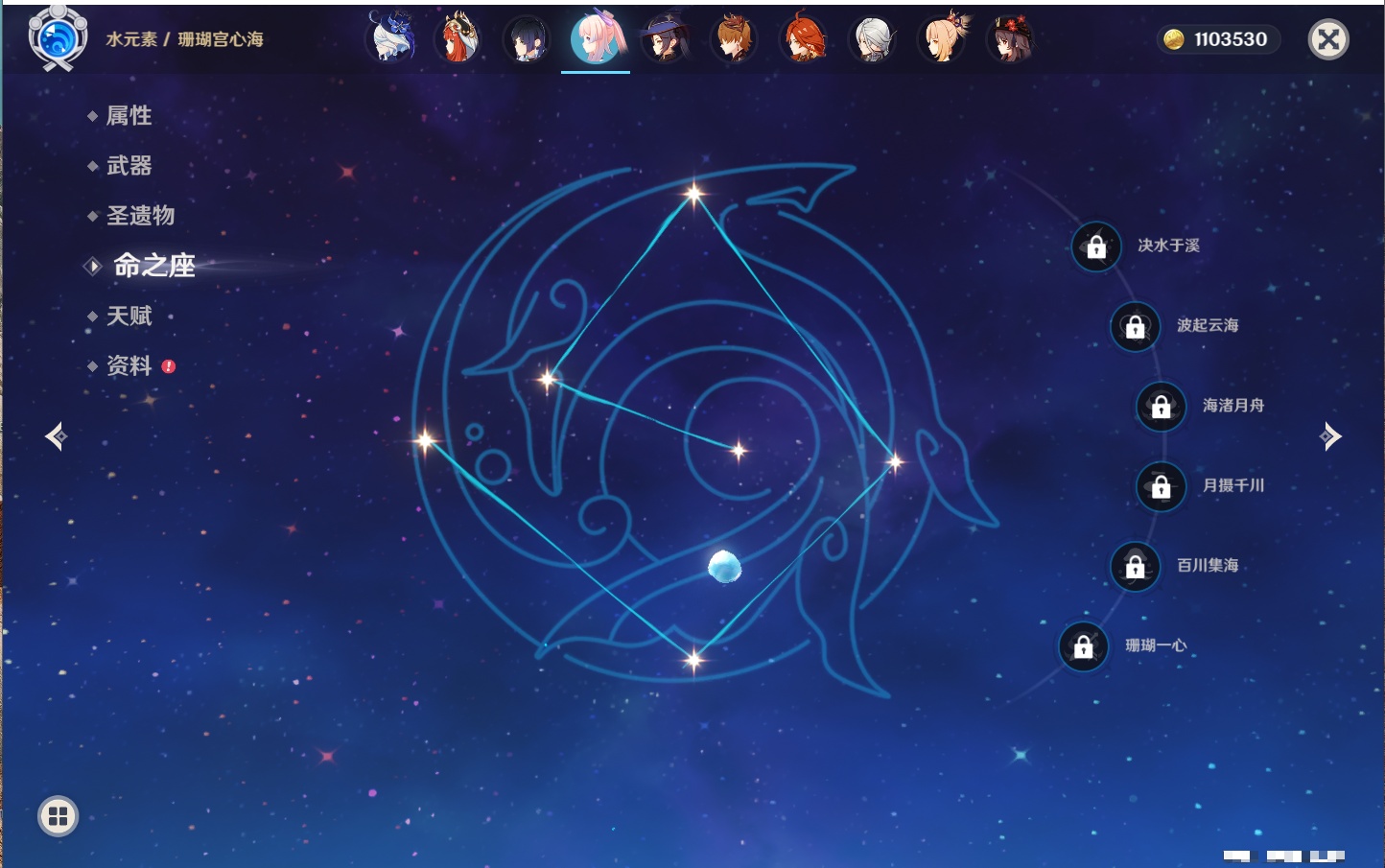Click the lock icon for 决水于溪
The height and width of the screenshot is (868, 1385).
[1096, 246]
